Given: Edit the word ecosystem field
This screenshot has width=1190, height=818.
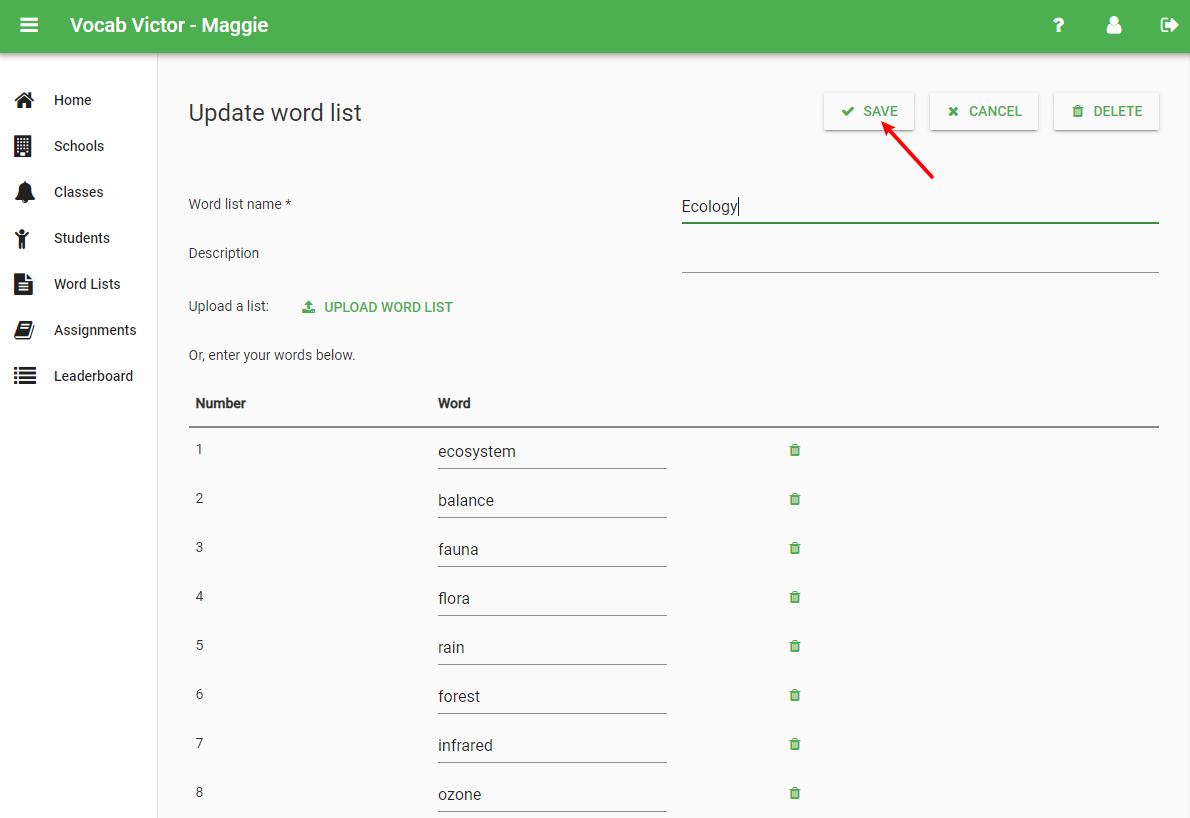Looking at the screenshot, I should point(552,452).
